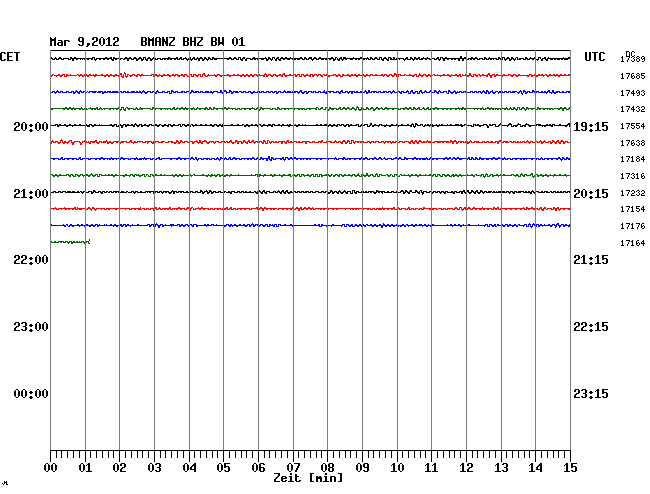The image size is (650, 494).
Task: Click the x-axis minute label "07"
Action: point(293,468)
